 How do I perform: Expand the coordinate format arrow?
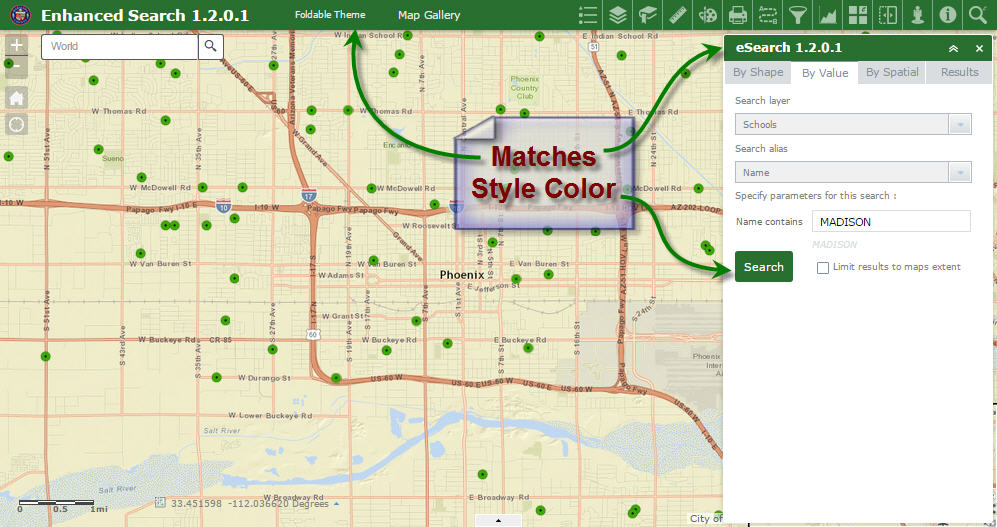tap(336, 503)
